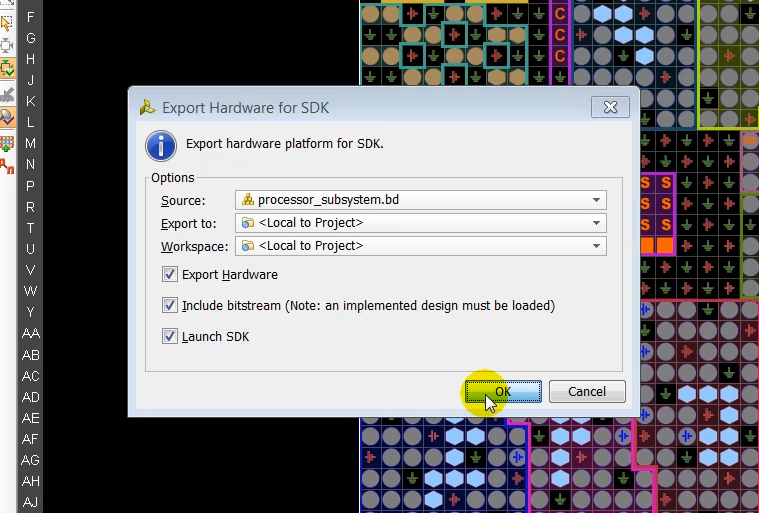The width and height of the screenshot is (759, 513).
Task: Toggle the magnifier checkmark DRC icon
Action: 7,117
